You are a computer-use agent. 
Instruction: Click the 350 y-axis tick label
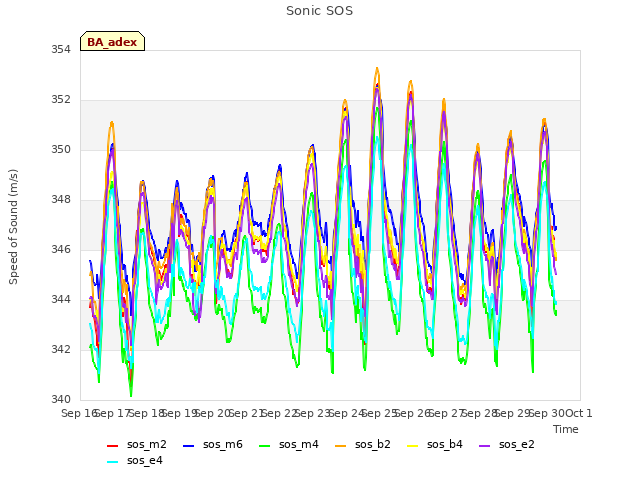point(61,149)
